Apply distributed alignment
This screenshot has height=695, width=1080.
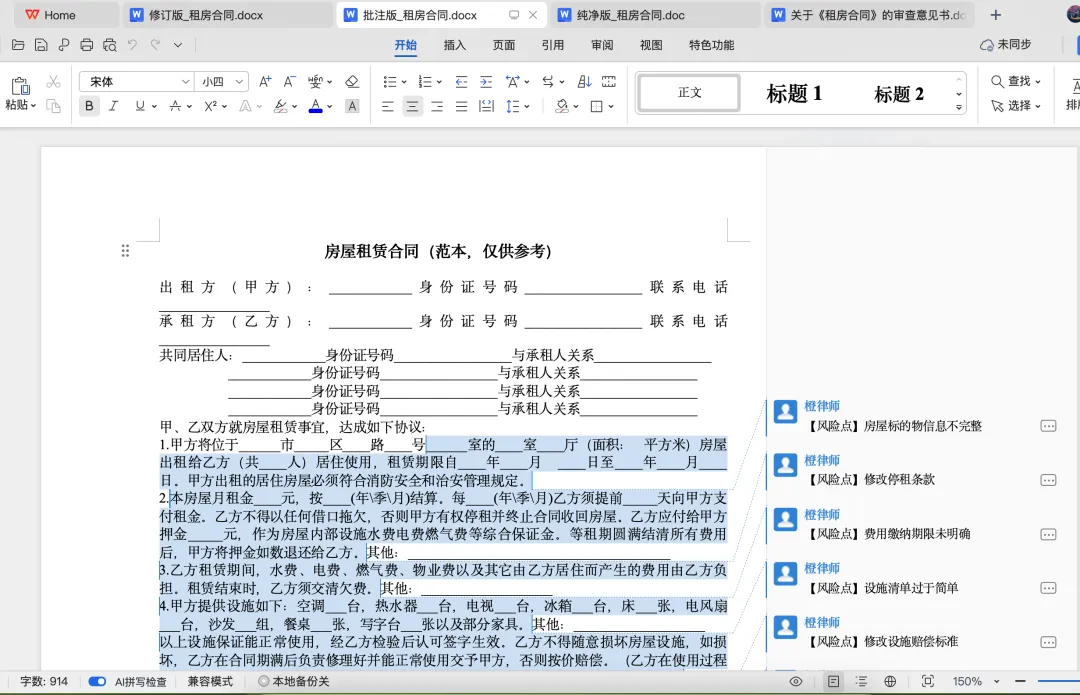point(486,106)
